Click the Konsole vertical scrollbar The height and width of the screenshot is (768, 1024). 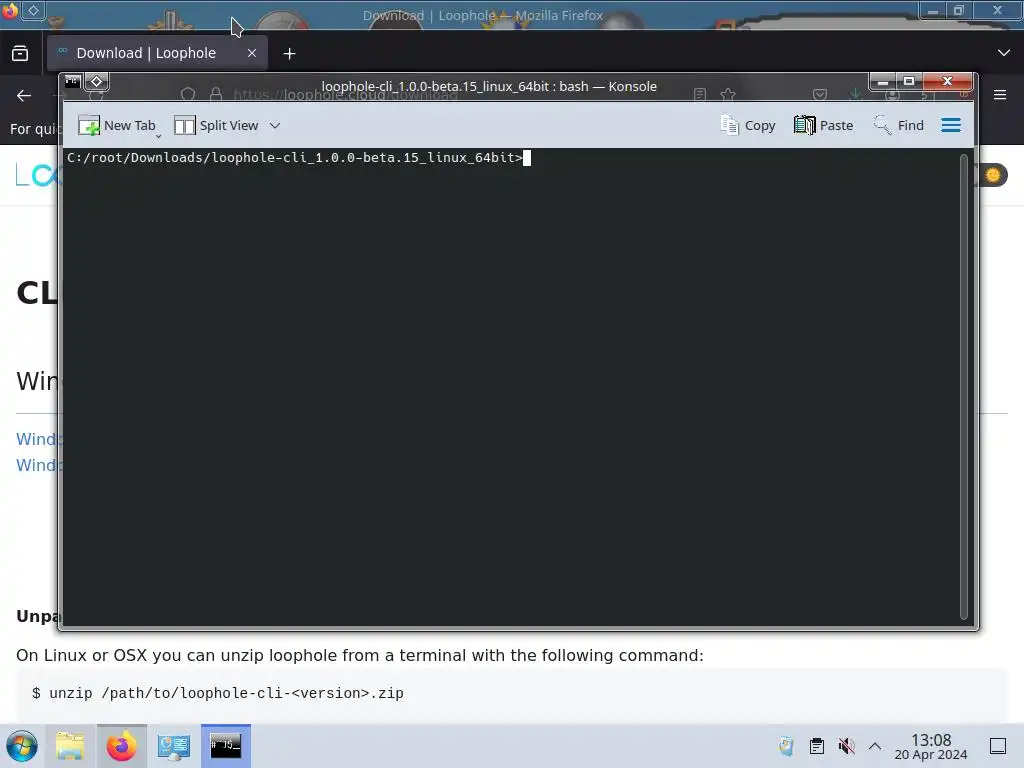point(963,386)
